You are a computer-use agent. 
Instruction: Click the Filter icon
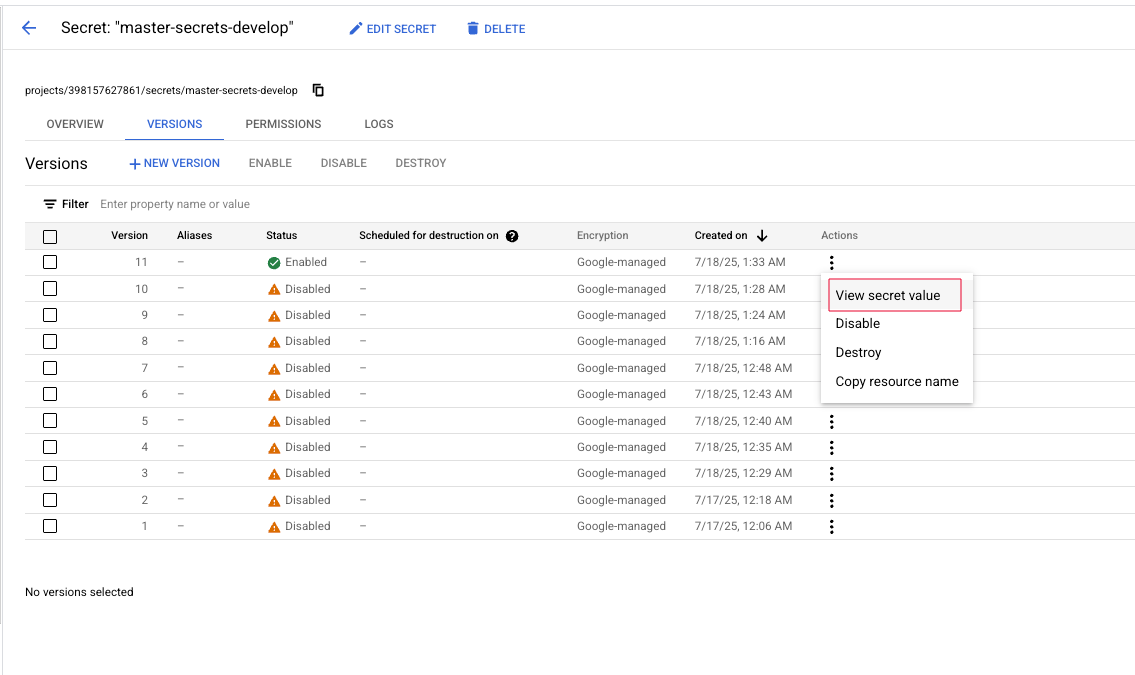pyautogui.click(x=50, y=204)
